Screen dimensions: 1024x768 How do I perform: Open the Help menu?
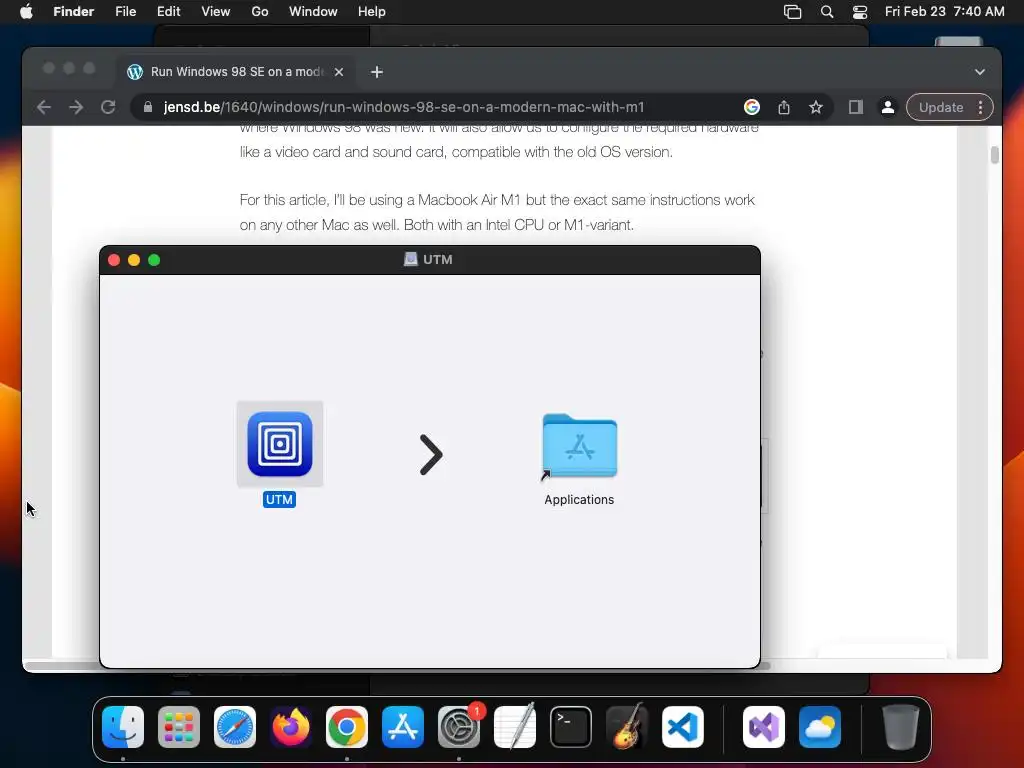click(372, 12)
